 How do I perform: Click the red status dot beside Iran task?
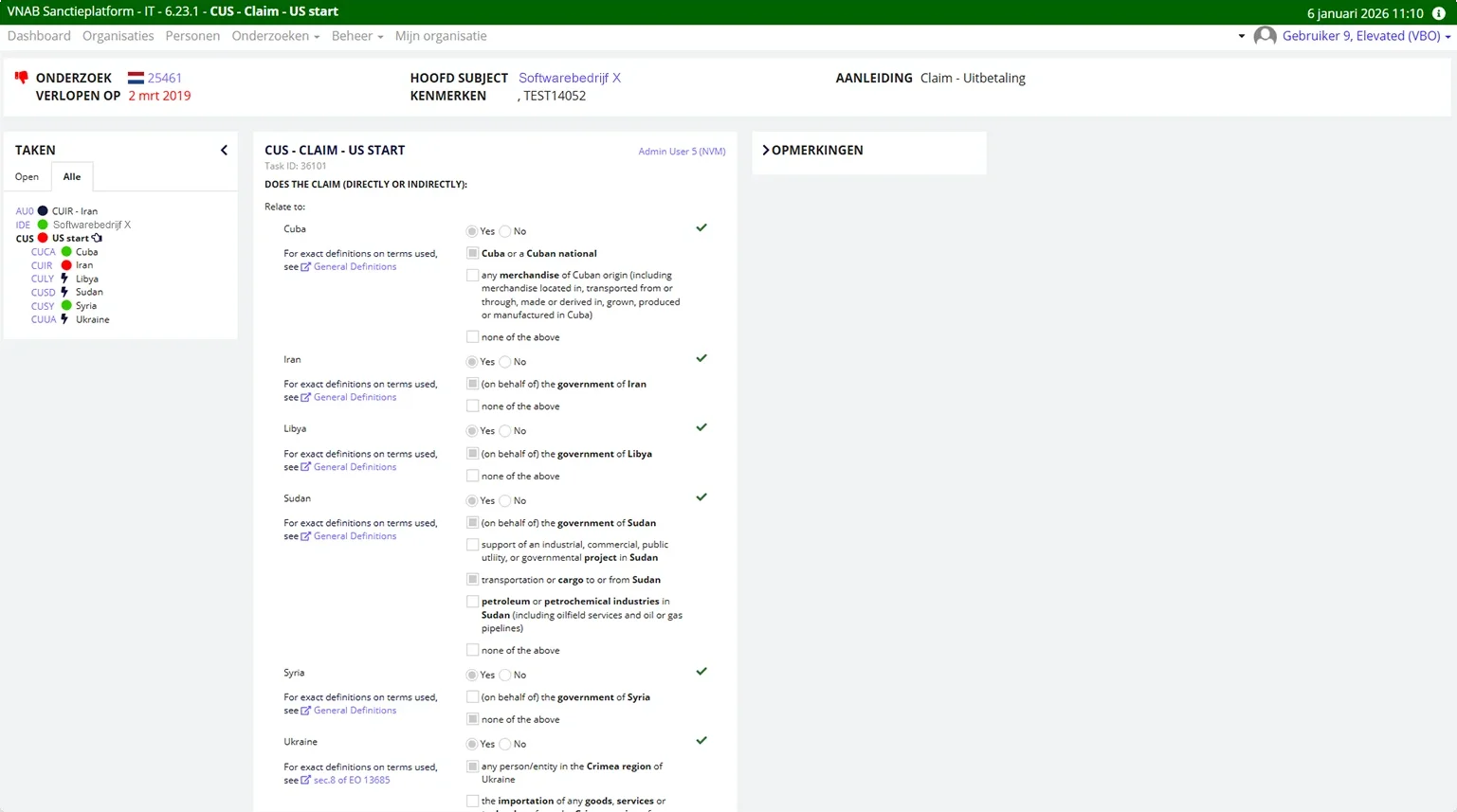(66, 265)
